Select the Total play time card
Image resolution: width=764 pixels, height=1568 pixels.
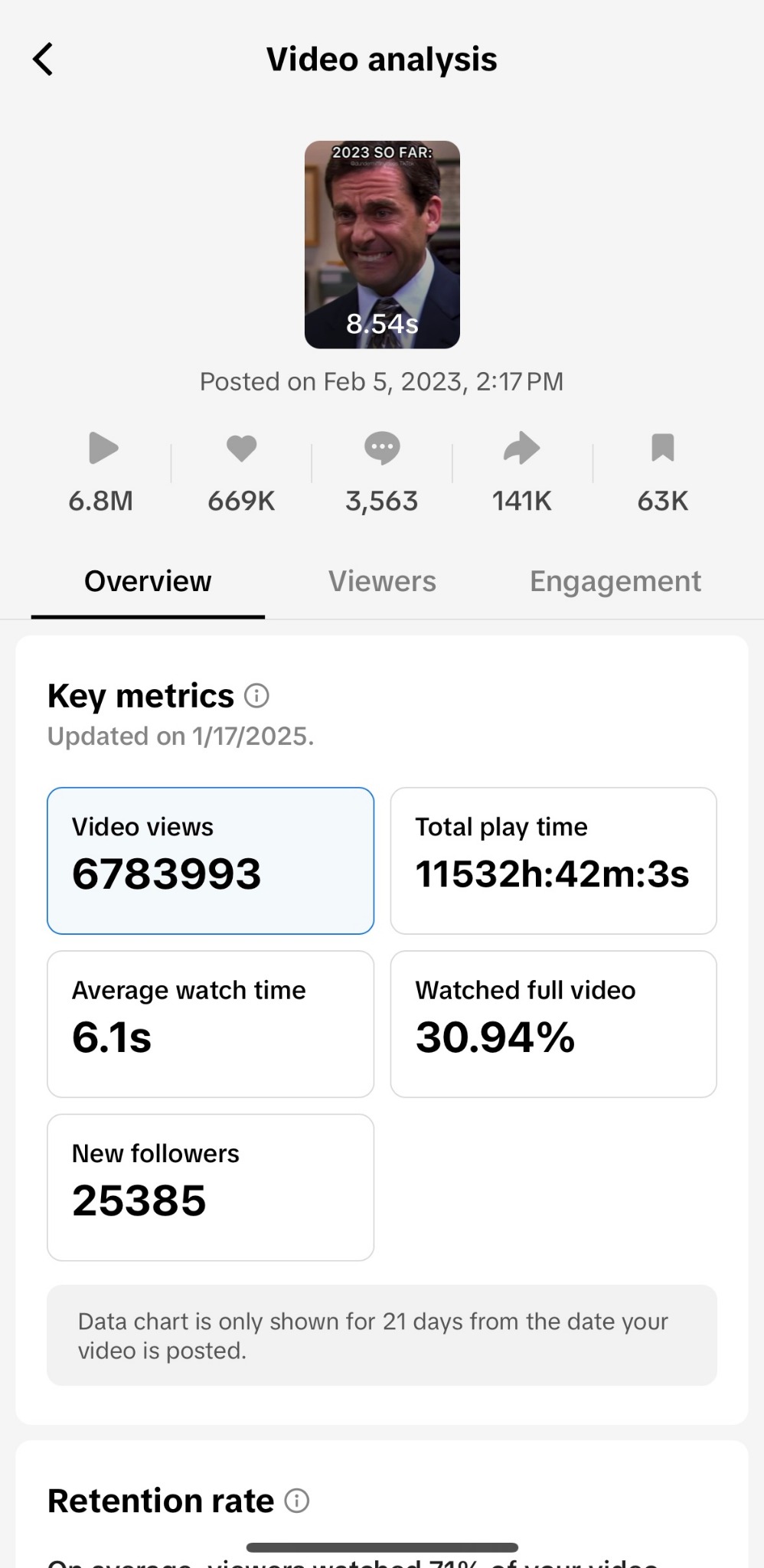[x=553, y=861]
